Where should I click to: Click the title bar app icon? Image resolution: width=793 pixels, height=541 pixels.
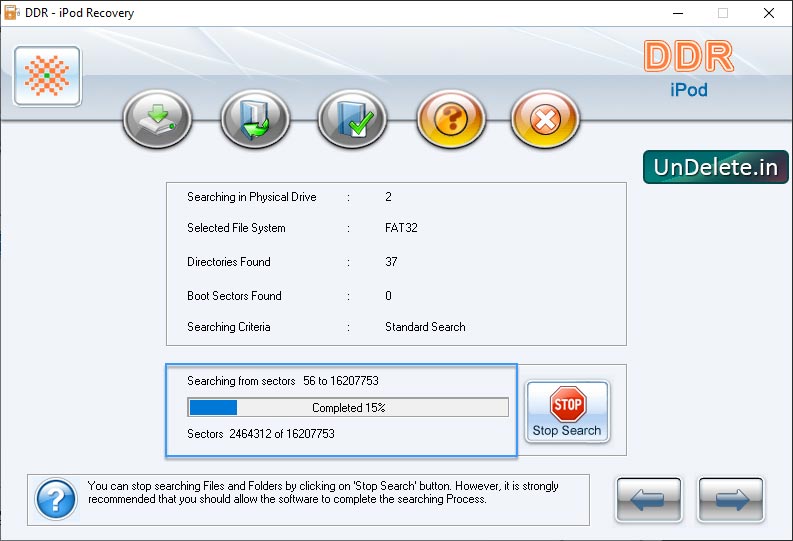12,13
